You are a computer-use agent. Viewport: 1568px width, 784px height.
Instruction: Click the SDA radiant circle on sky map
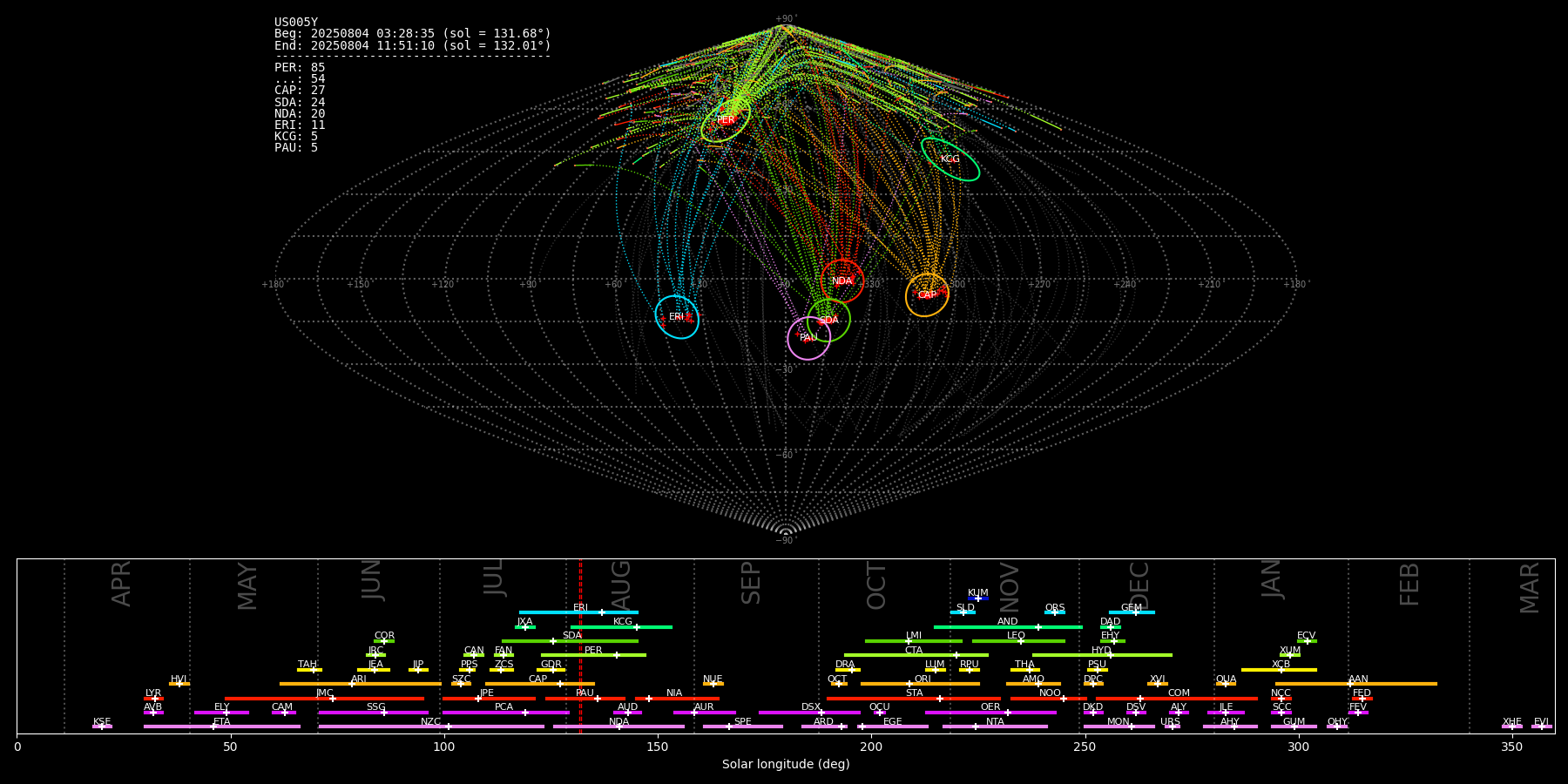pos(828,320)
